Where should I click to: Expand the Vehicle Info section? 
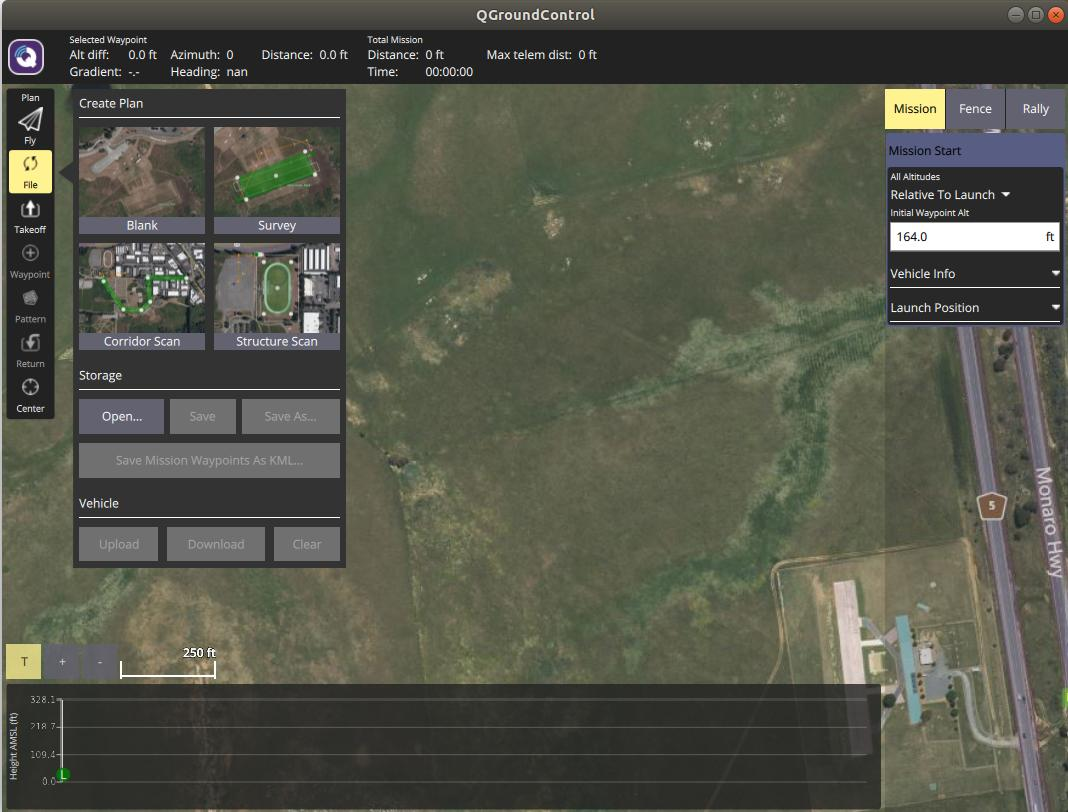tap(973, 273)
